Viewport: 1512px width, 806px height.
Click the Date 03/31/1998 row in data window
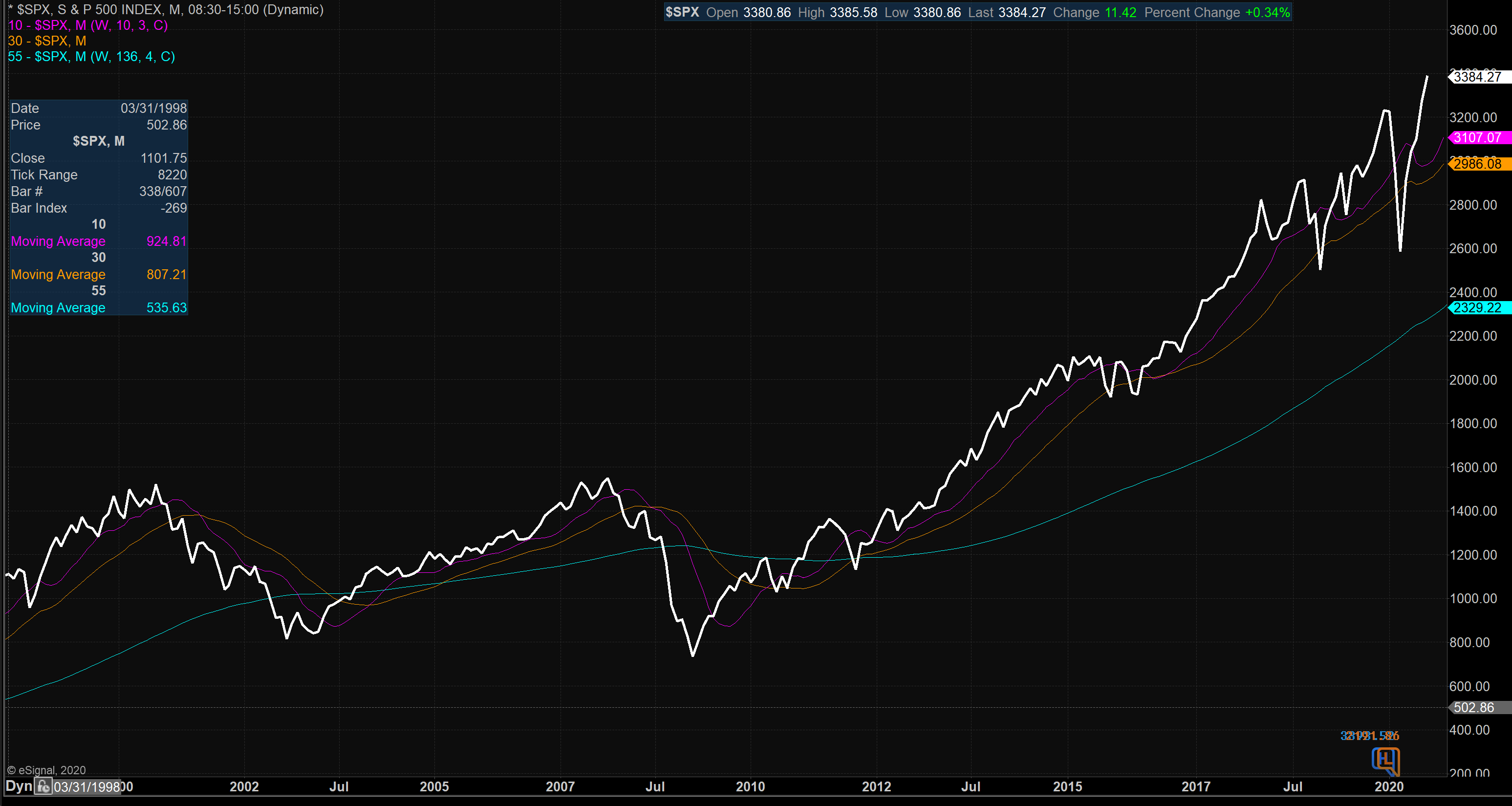(99, 108)
